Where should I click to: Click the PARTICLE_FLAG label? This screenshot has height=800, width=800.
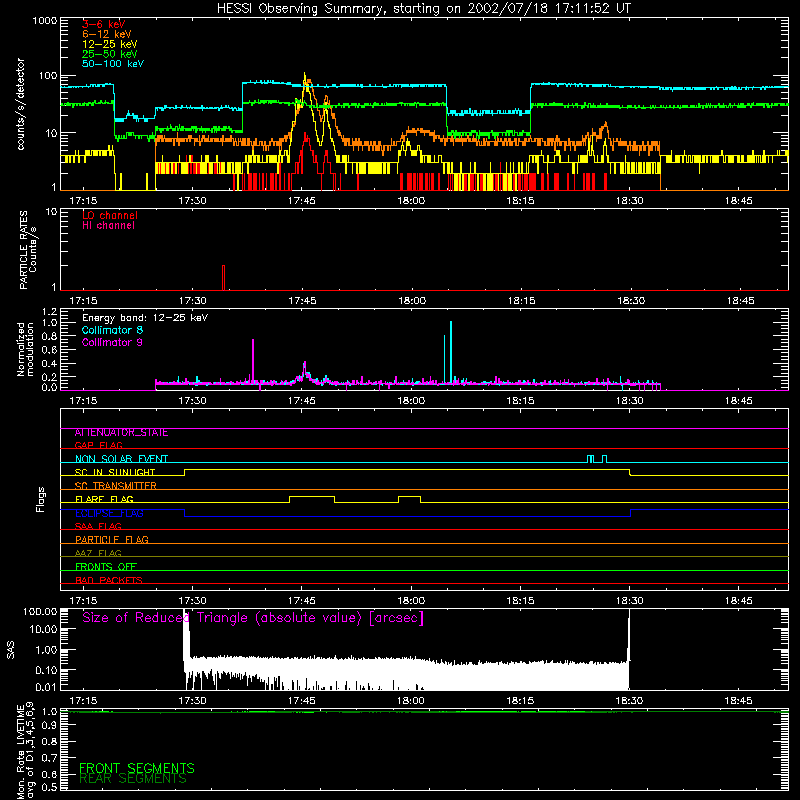pos(112,540)
